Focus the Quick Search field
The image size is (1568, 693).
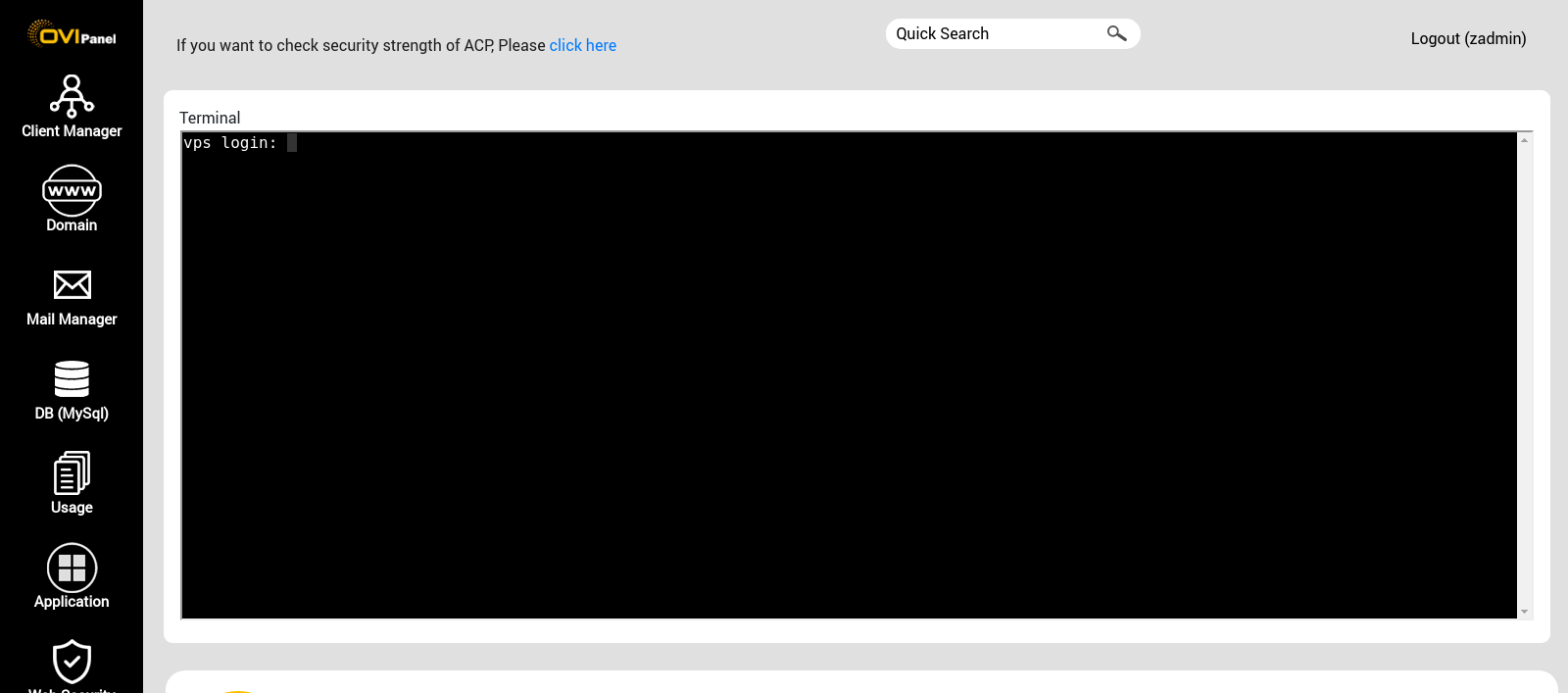(x=1012, y=33)
